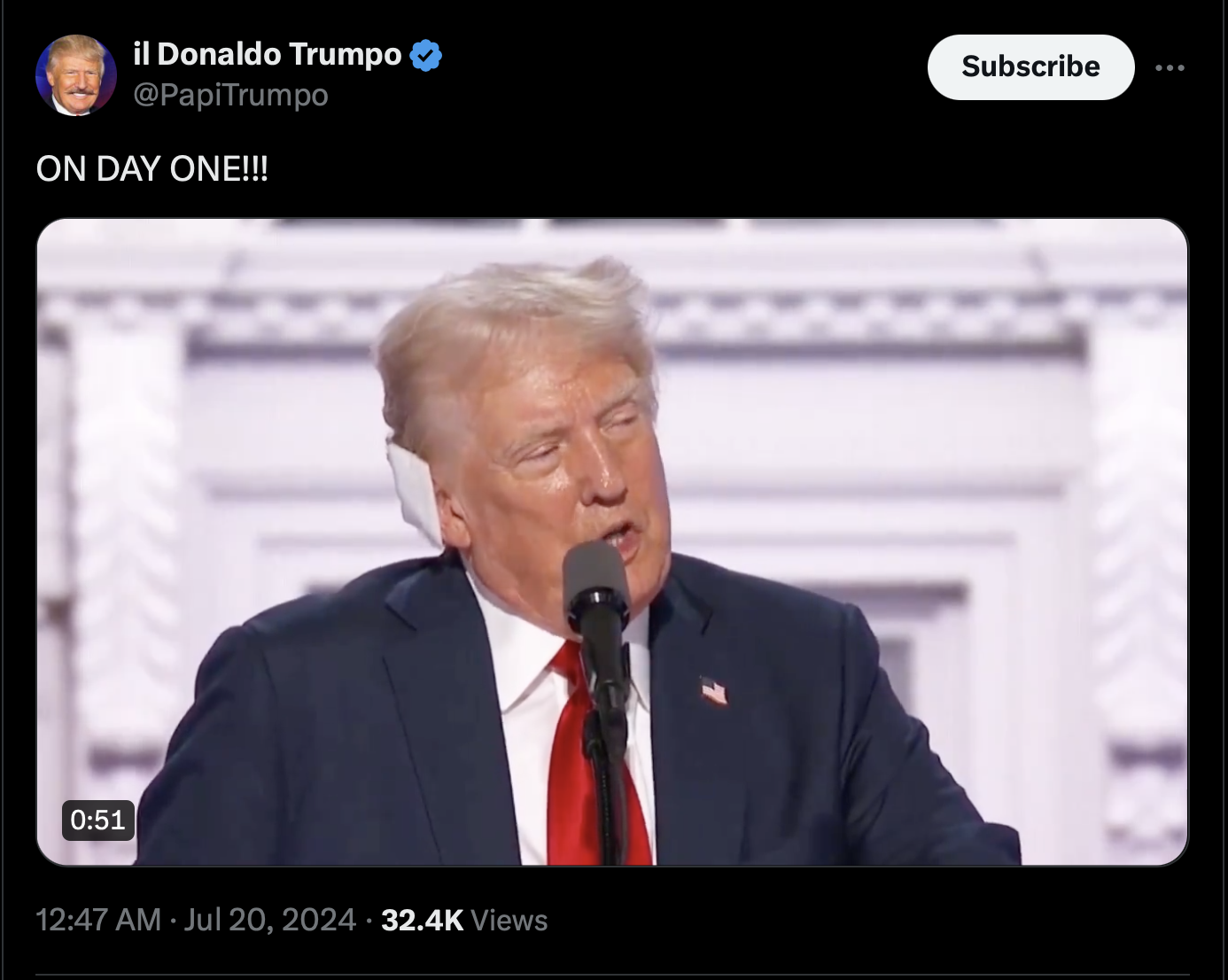Click the flag lapel pin in video
This screenshot has height=980, width=1228.
[713, 689]
